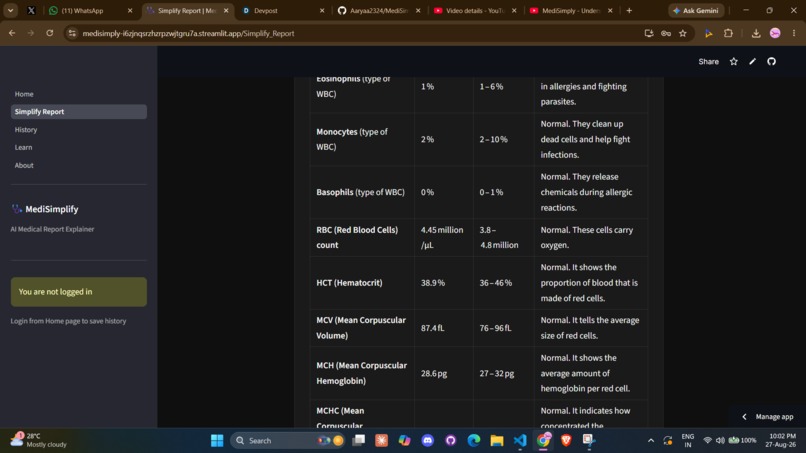The width and height of the screenshot is (806, 453).
Task: Open the tab search dropdown arrow
Action: coord(10,10)
